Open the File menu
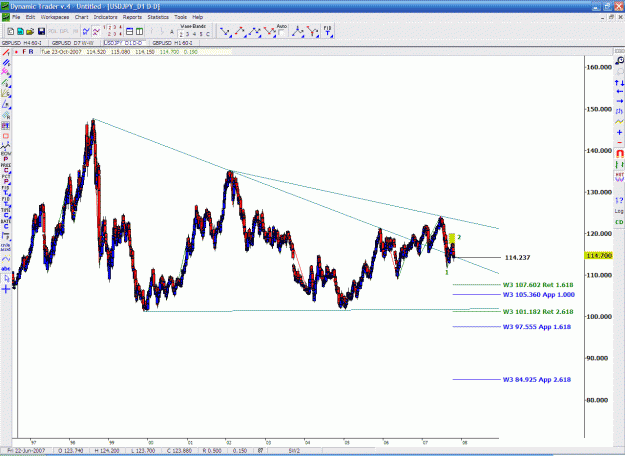The height and width of the screenshot is (456, 625). (x=16, y=17)
